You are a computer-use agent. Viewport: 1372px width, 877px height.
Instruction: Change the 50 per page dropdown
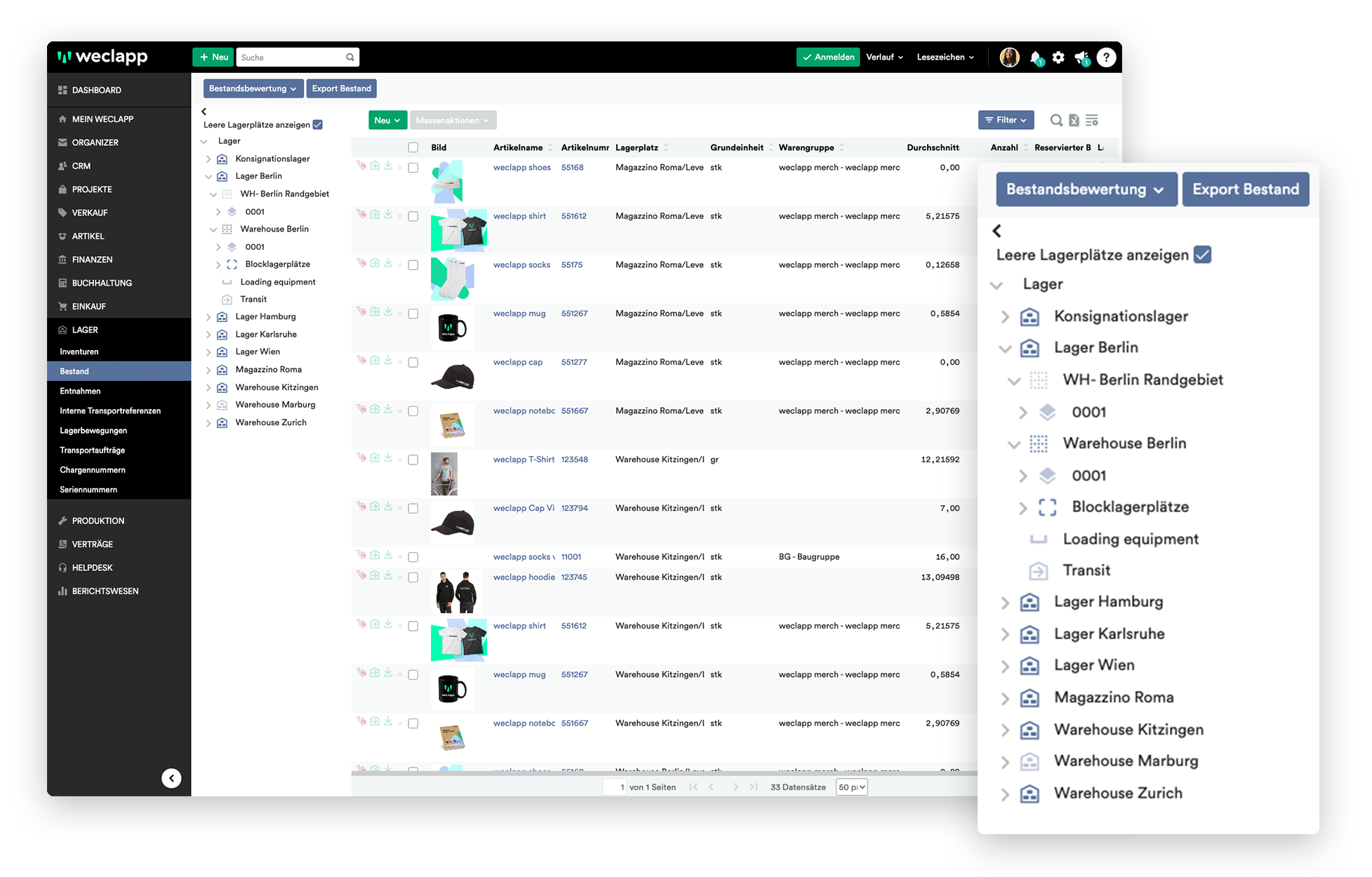pos(851,787)
